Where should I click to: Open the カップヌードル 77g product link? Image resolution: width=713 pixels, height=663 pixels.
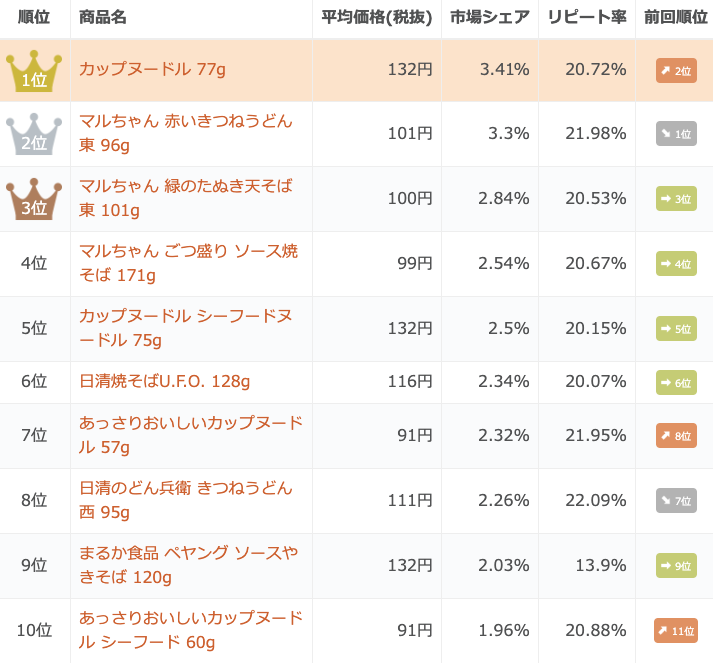(152, 70)
